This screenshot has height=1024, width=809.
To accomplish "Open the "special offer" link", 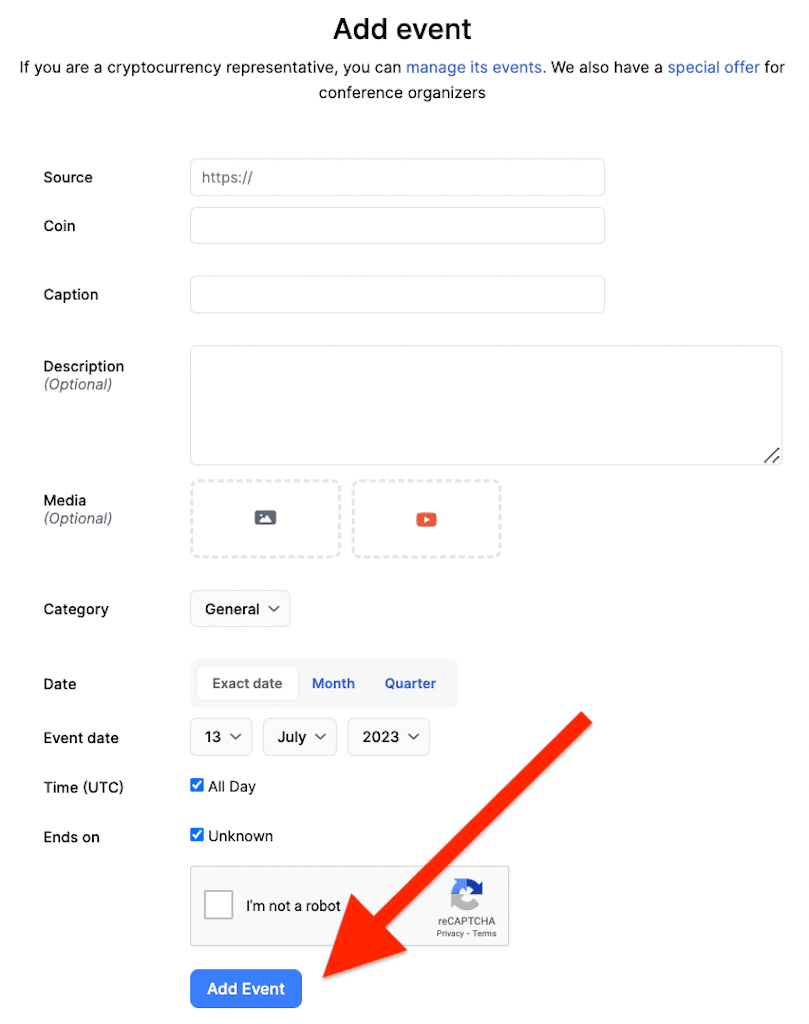I will click(713, 67).
